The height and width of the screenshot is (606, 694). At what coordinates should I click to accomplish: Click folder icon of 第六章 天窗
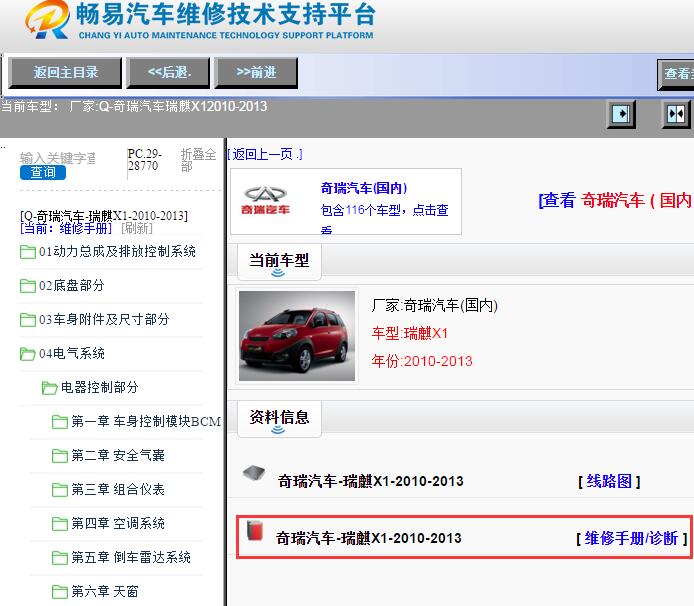point(60,592)
